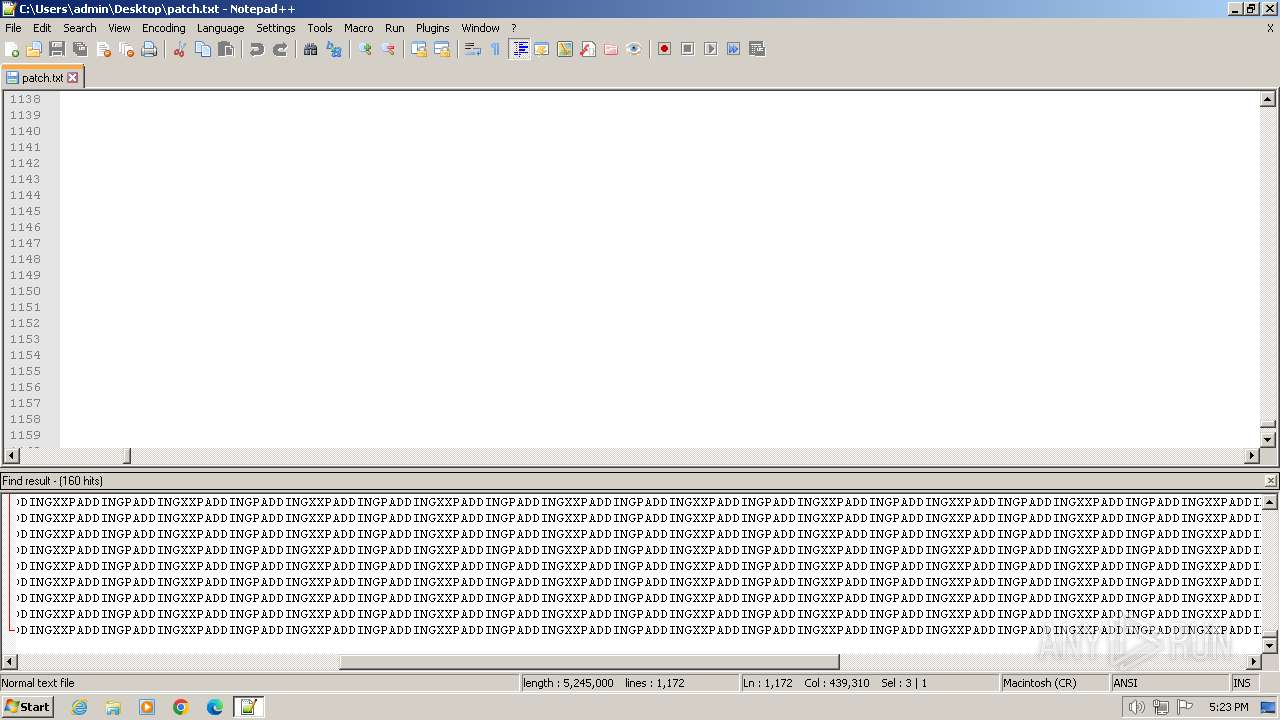This screenshot has width=1280, height=720.
Task: Click the Close document toolbar icon
Action: [103, 49]
